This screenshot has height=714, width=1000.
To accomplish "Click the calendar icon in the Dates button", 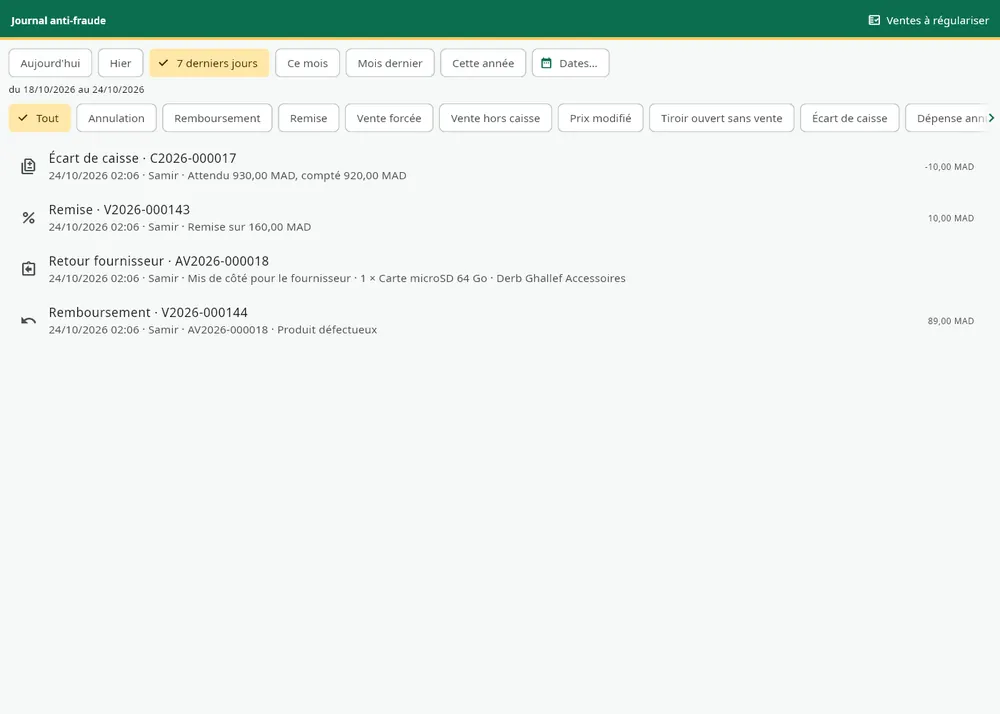I will tap(546, 63).
